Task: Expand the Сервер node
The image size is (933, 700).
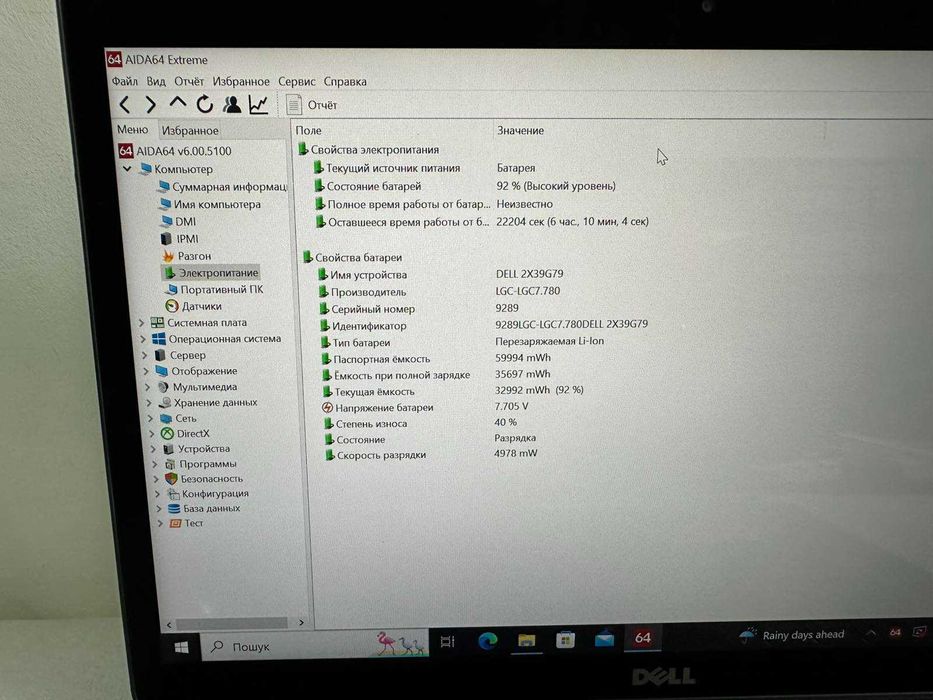Action: (x=145, y=355)
